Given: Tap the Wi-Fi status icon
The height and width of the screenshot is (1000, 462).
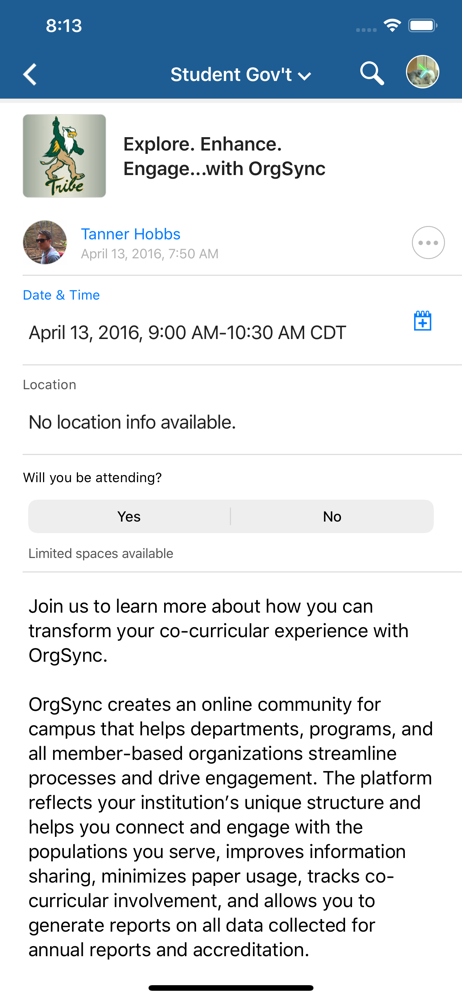Looking at the screenshot, I should [392, 26].
